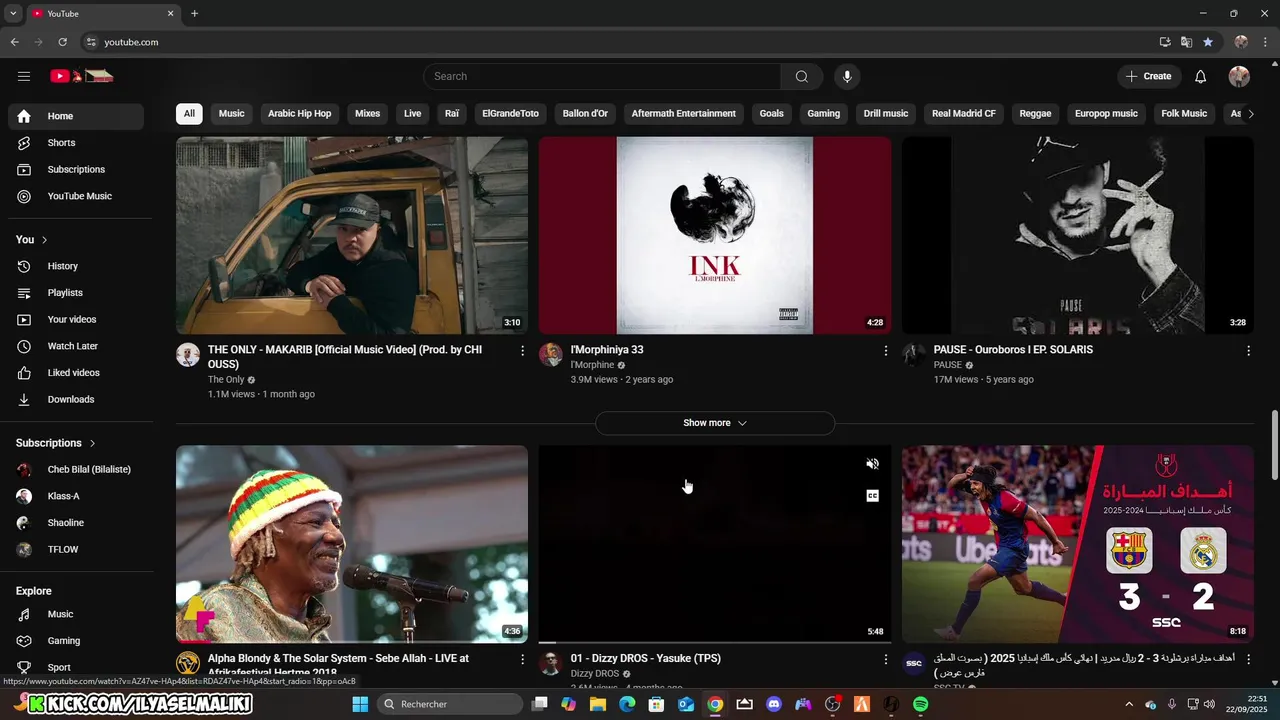This screenshot has width=1280, height=720.
Task: Open Gaming under Explore
Action: [76, 641]
